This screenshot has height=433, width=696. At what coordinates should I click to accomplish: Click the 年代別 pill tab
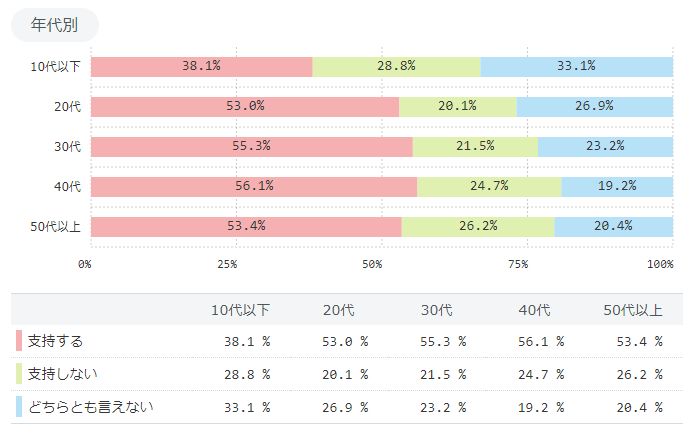click(55, 25)
